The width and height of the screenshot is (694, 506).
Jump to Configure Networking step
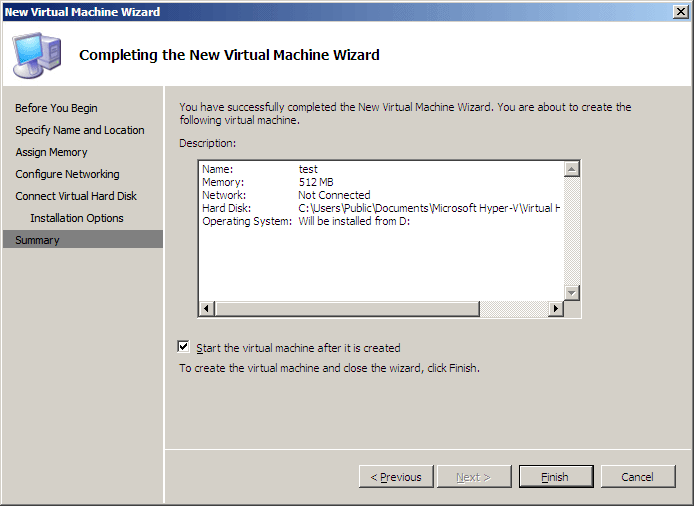[x=67, y=174]
